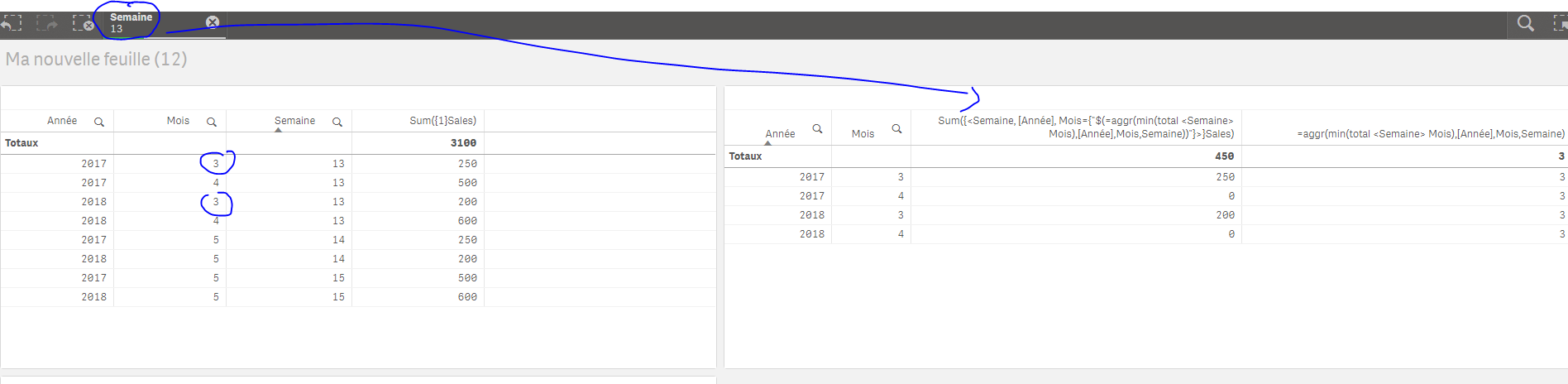The height and width of the screenshot is (384, 1568).
Task: Search in Année column of left table
Action: coord(99,122)
